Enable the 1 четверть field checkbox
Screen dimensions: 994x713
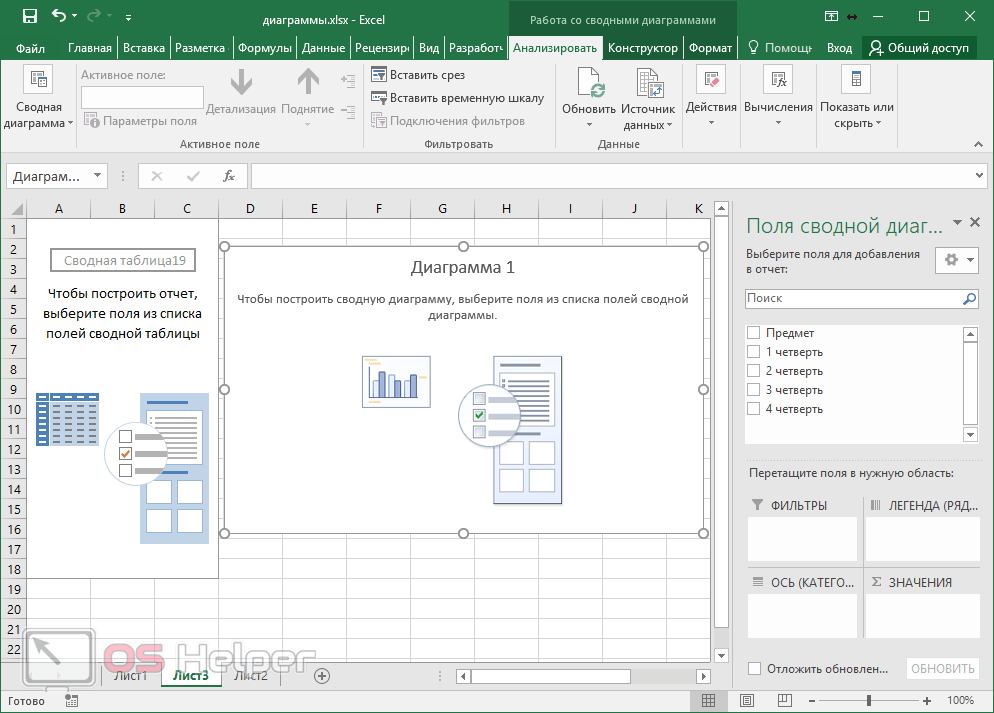pyautogui.click(x=754, y=352)
